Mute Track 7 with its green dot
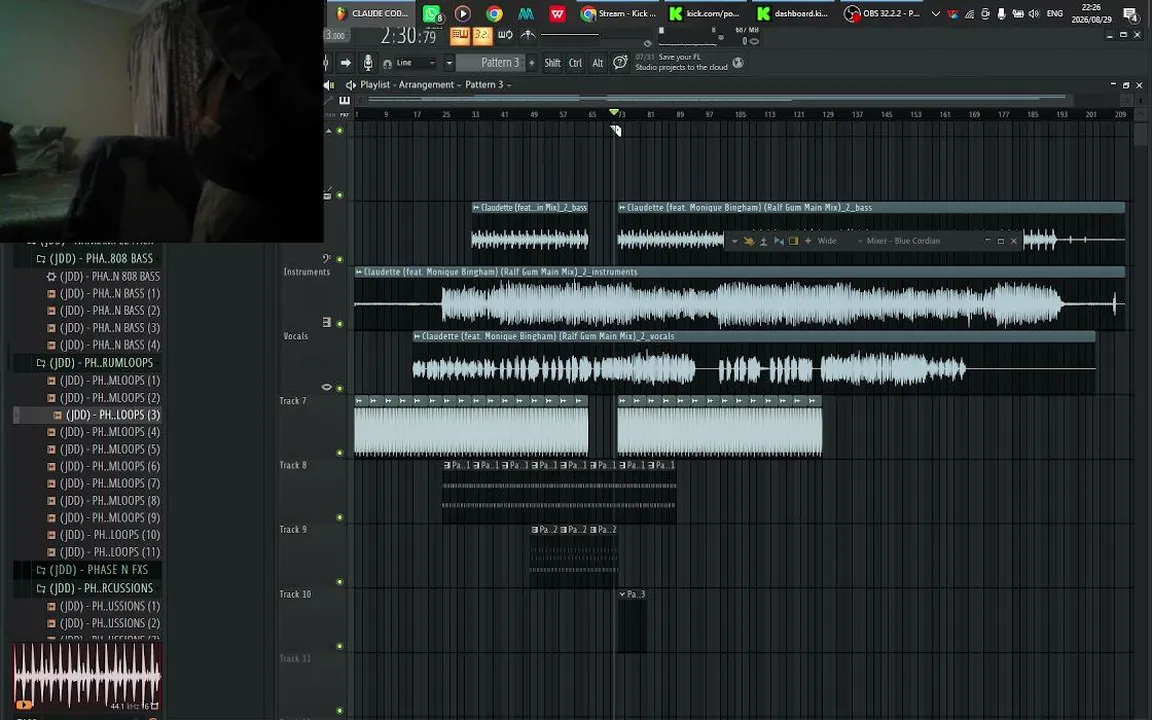 tap(339, 453)
